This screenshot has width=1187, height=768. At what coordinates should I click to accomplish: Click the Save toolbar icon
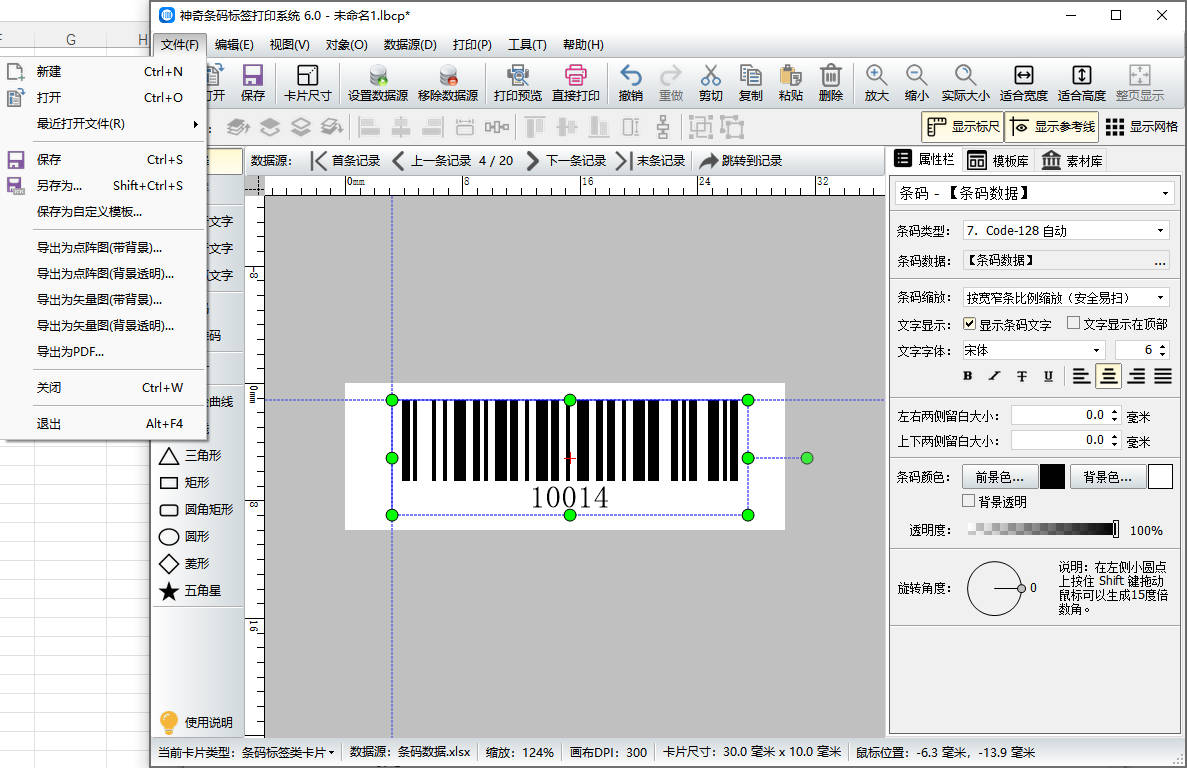pyautogui.click(x=252, y=82)
